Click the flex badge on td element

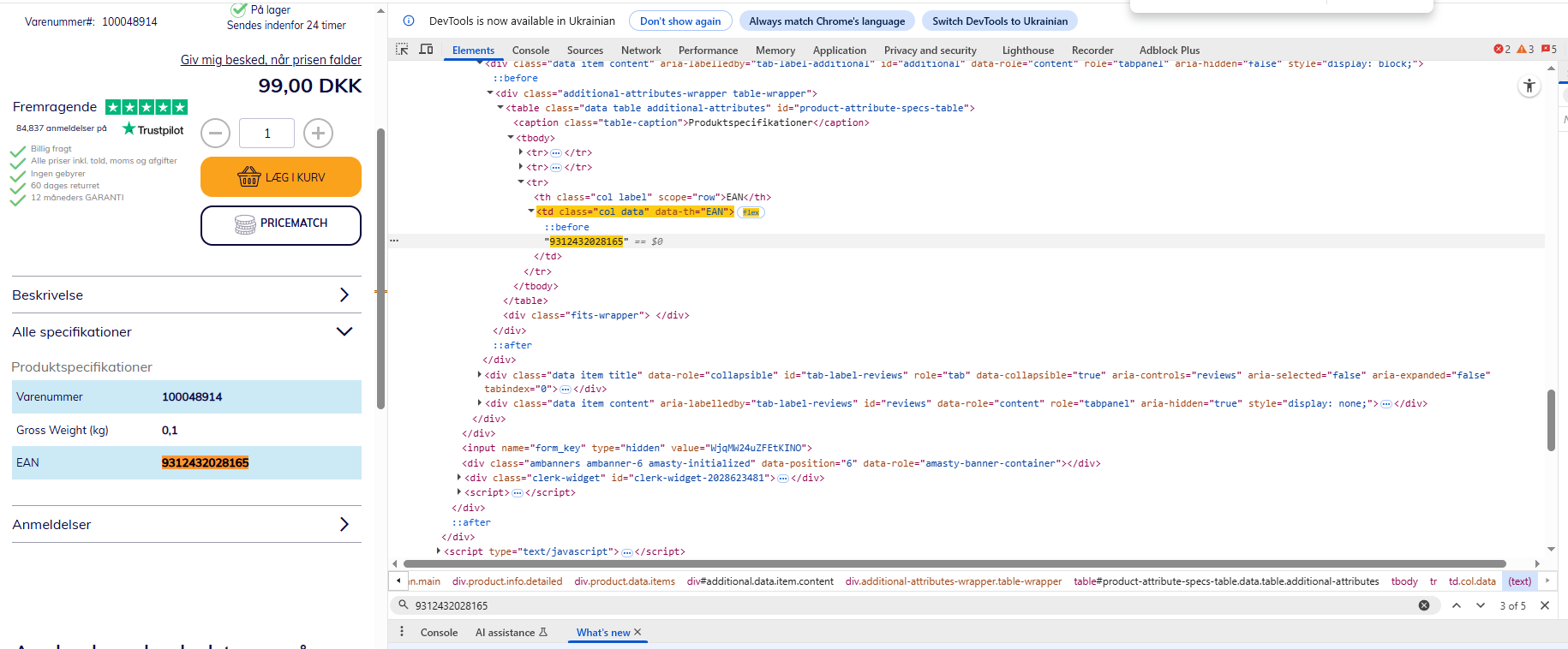(751, 212)
